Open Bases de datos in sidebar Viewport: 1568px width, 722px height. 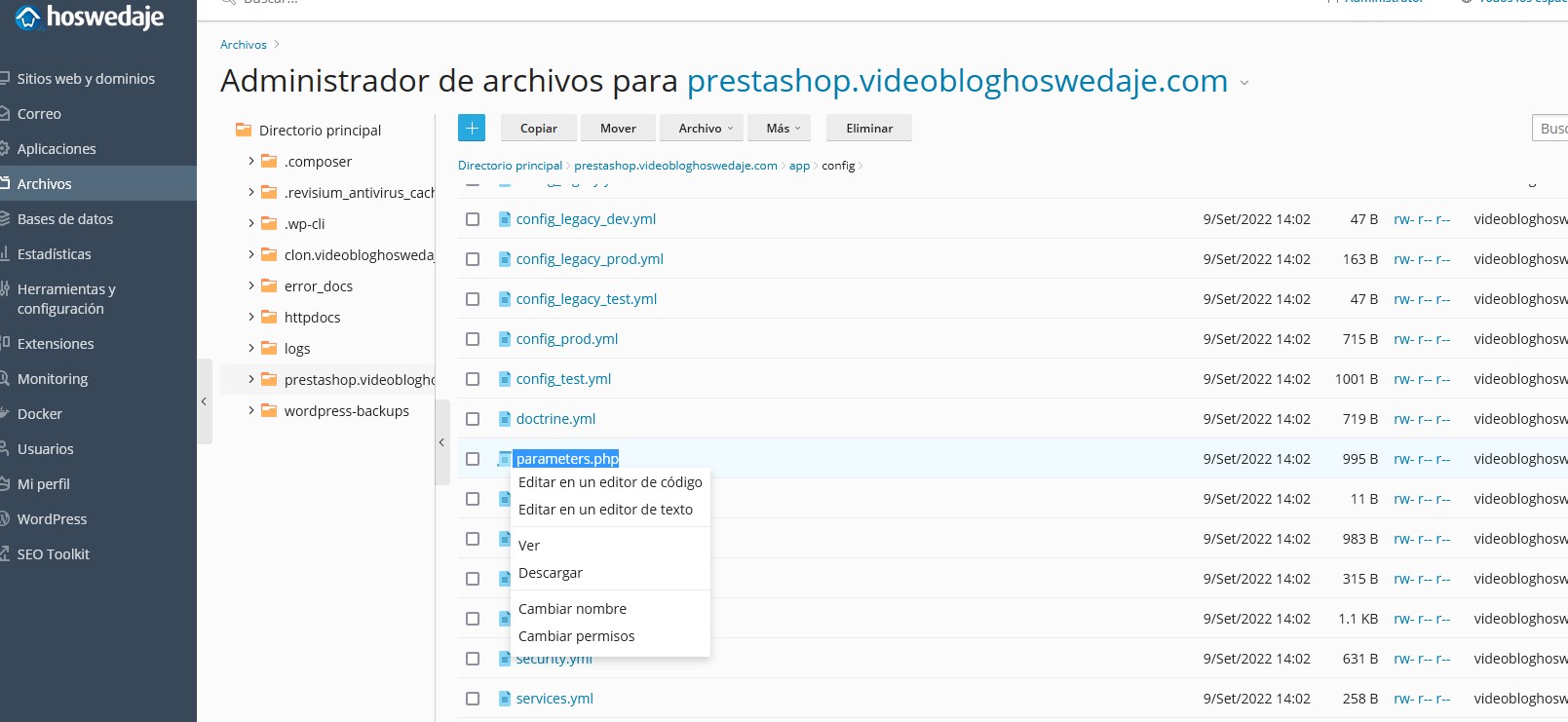coord(65,219)
